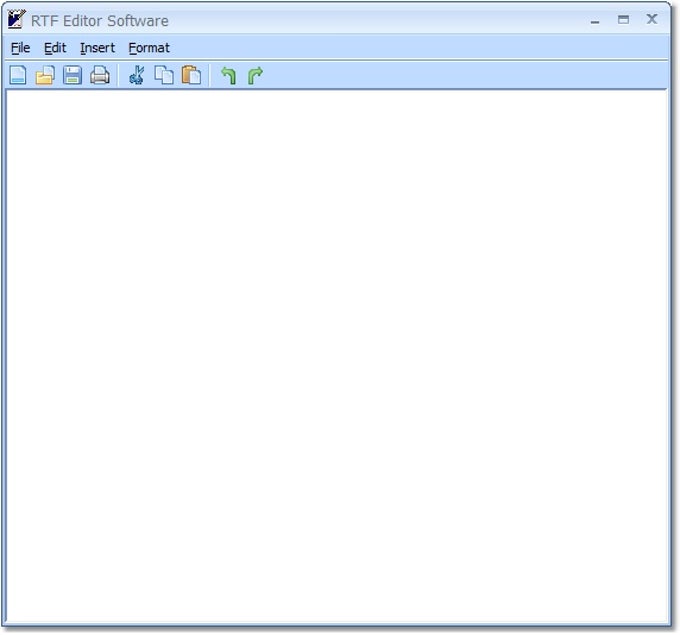Click the Copy icon in the toolbar

164,75
